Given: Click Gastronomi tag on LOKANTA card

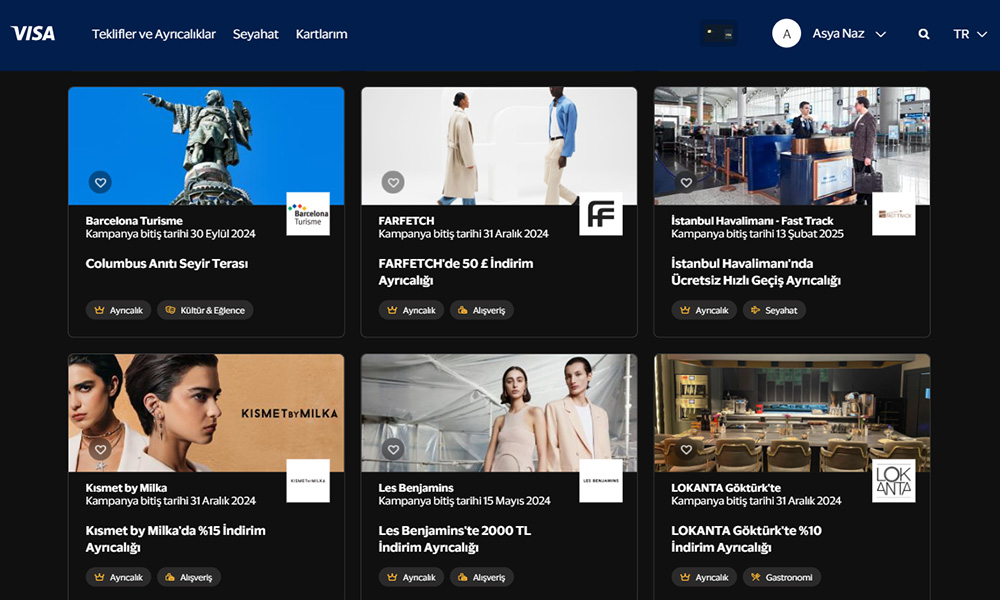Looking at the screenshot, I should [x=782, y=577].
